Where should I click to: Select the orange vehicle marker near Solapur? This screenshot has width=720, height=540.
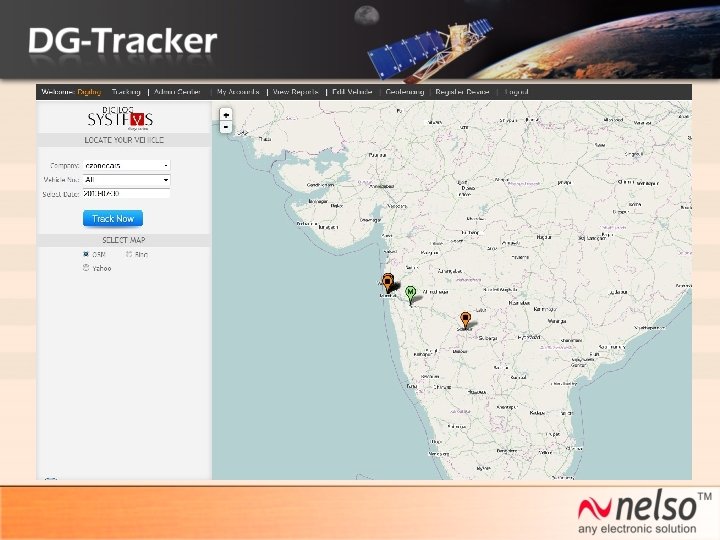pos(465,321)
